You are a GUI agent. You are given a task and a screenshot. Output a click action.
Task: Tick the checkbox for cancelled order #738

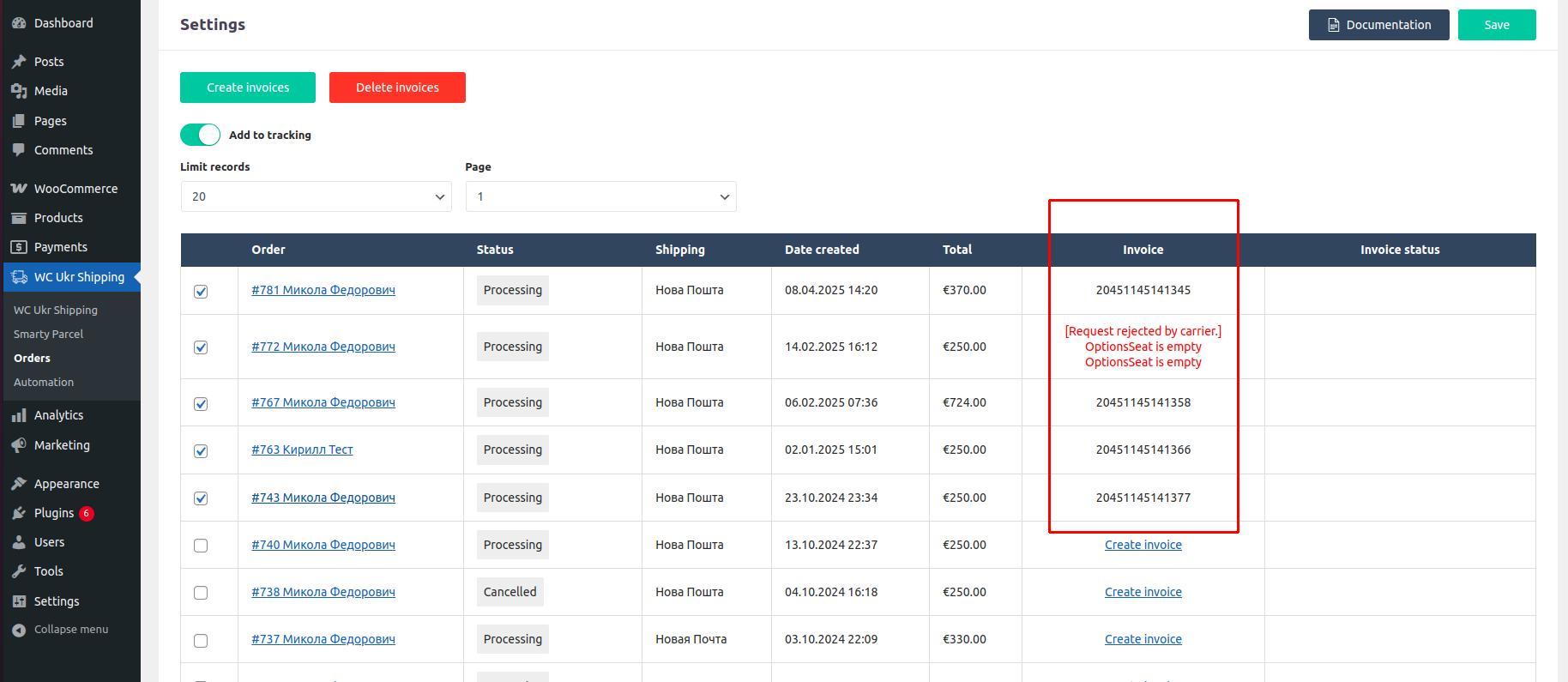(201, 593)
